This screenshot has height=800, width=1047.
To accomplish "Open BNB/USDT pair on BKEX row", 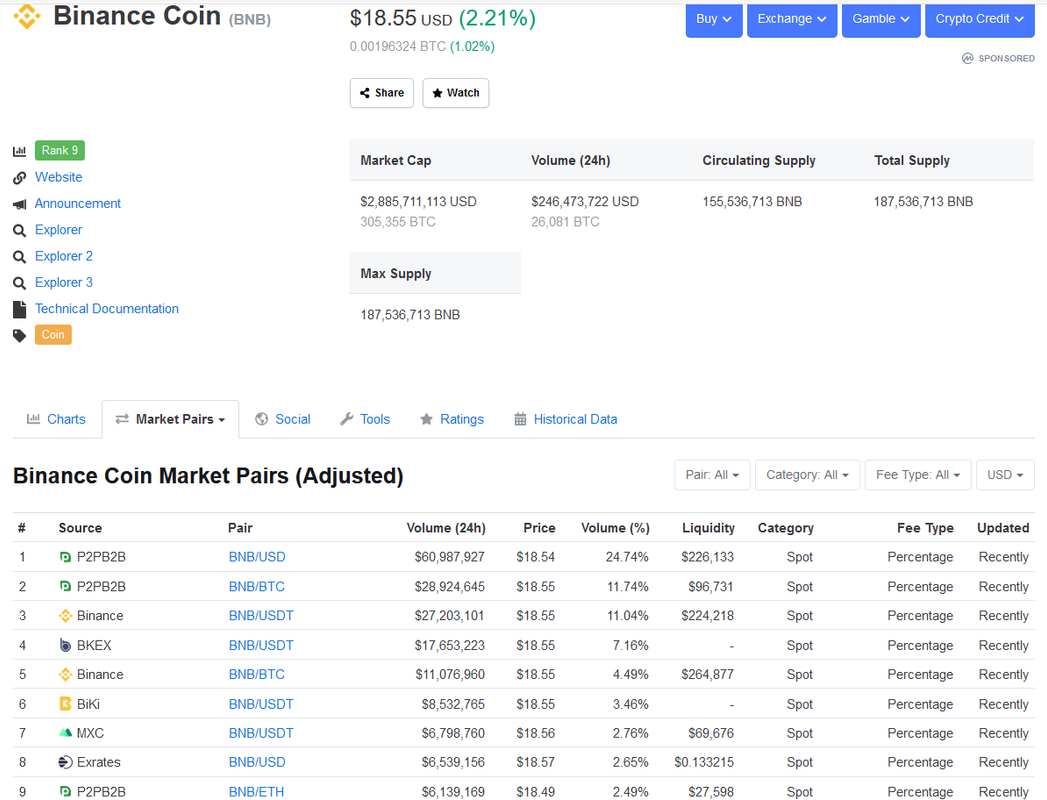I will (261, 645).
